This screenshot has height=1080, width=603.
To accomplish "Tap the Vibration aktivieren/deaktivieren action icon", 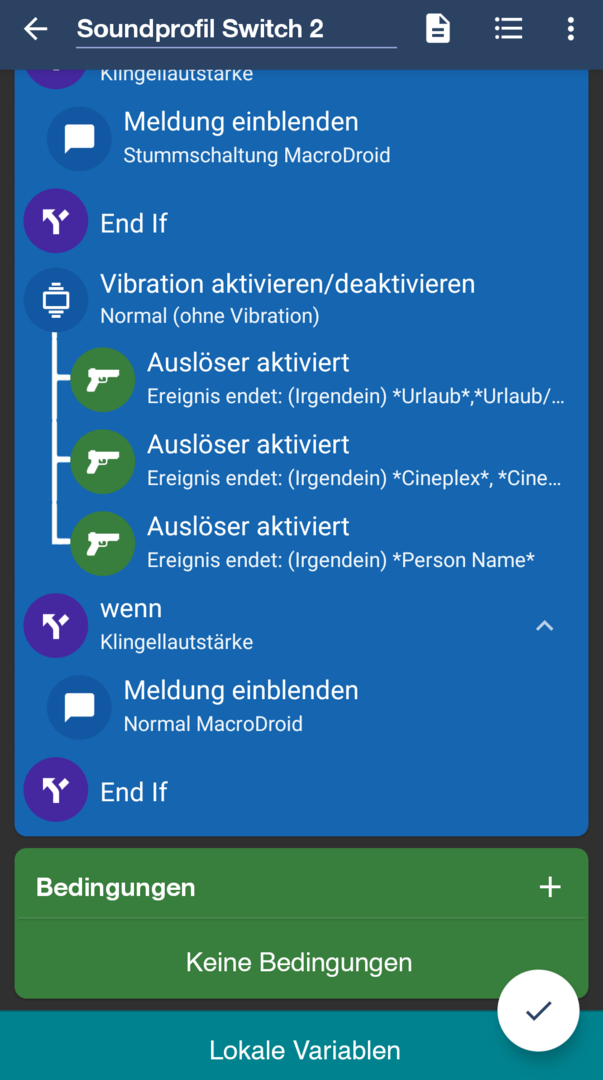I will (x=56, y=299).
